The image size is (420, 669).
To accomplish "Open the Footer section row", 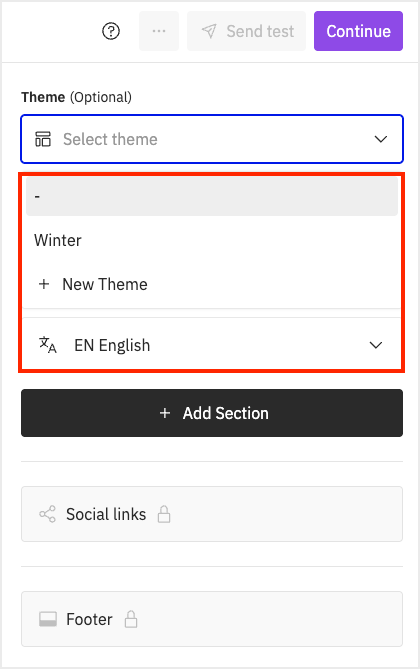I will click(x=212, y=619).
